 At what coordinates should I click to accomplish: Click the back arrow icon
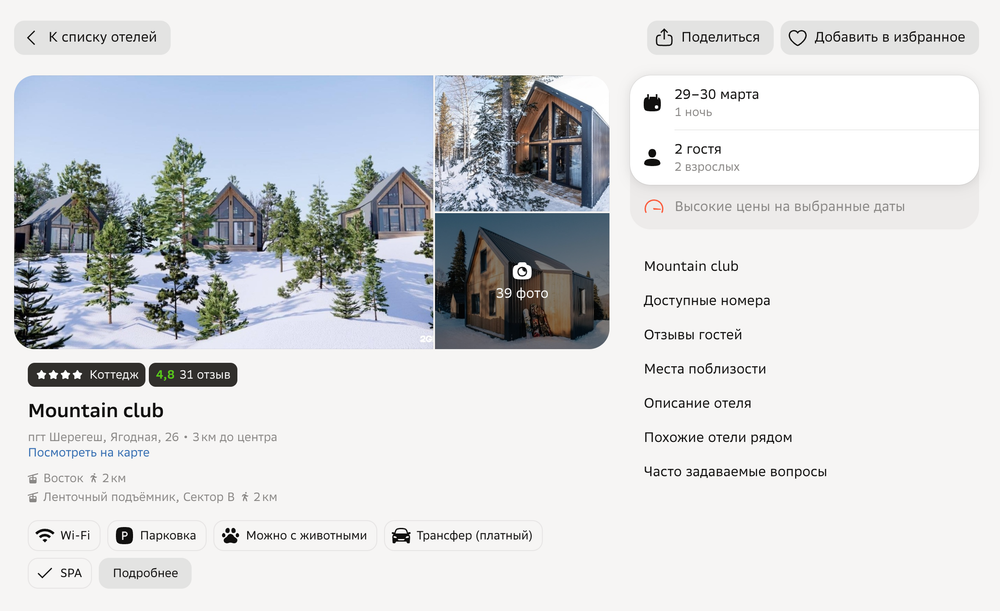point(31,38)
